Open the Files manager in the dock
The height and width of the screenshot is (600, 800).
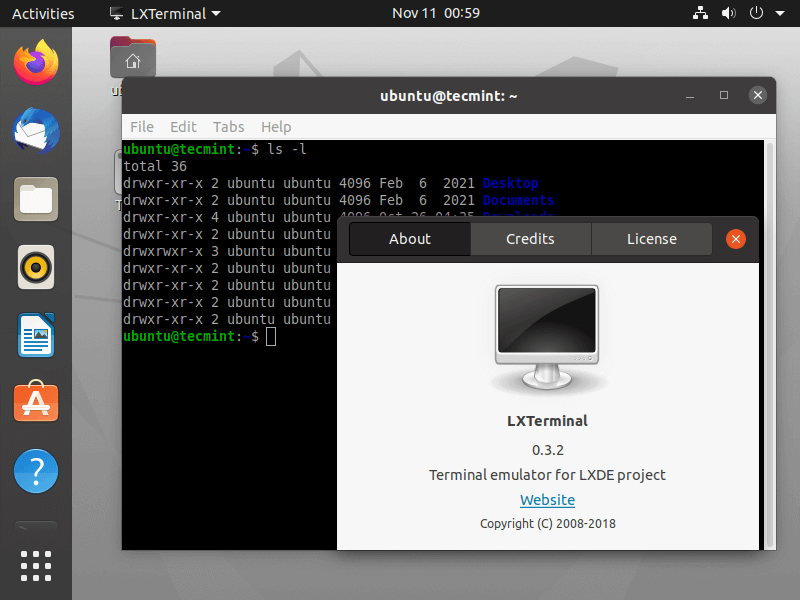point(36,199)
